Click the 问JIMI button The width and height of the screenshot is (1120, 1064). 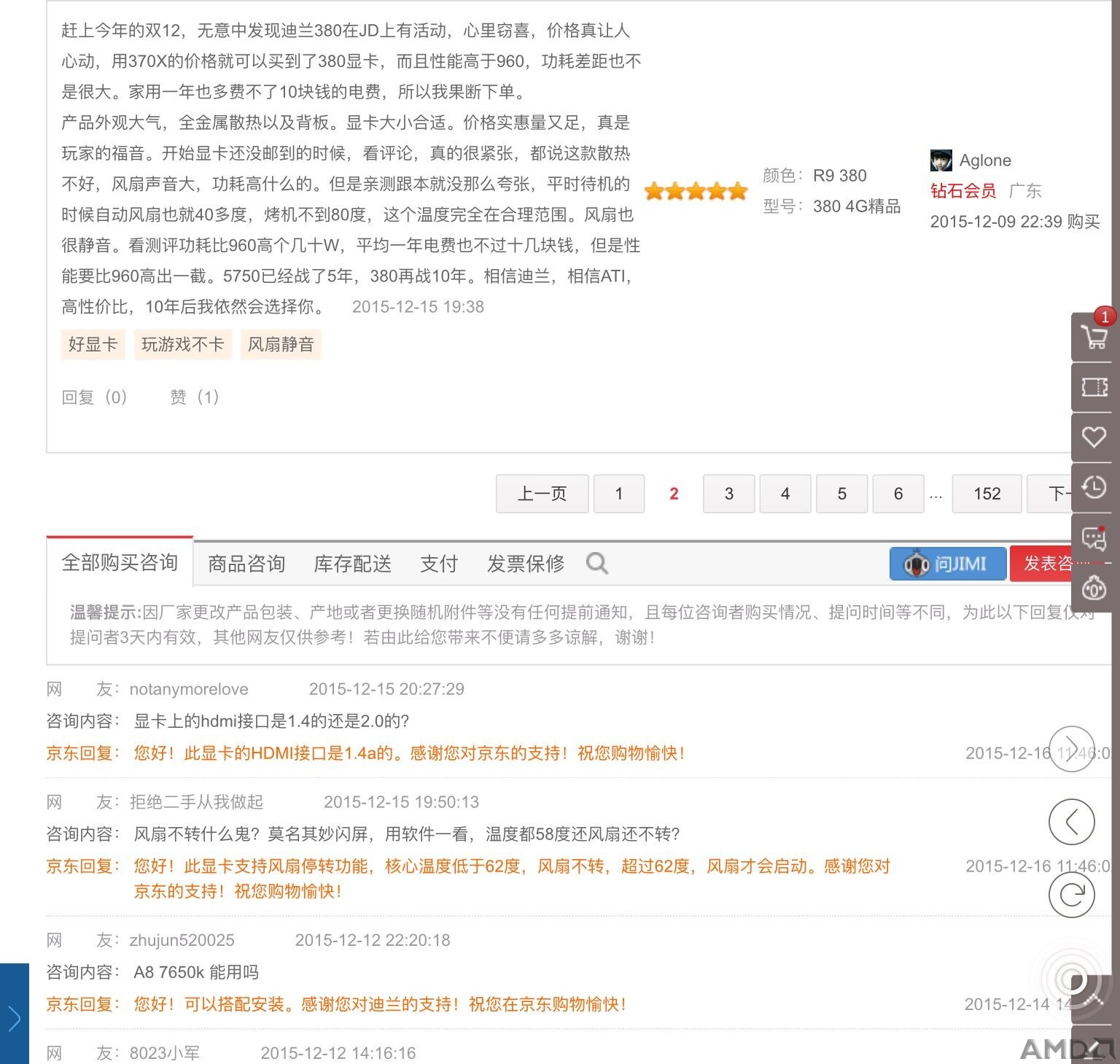point(948,564)
